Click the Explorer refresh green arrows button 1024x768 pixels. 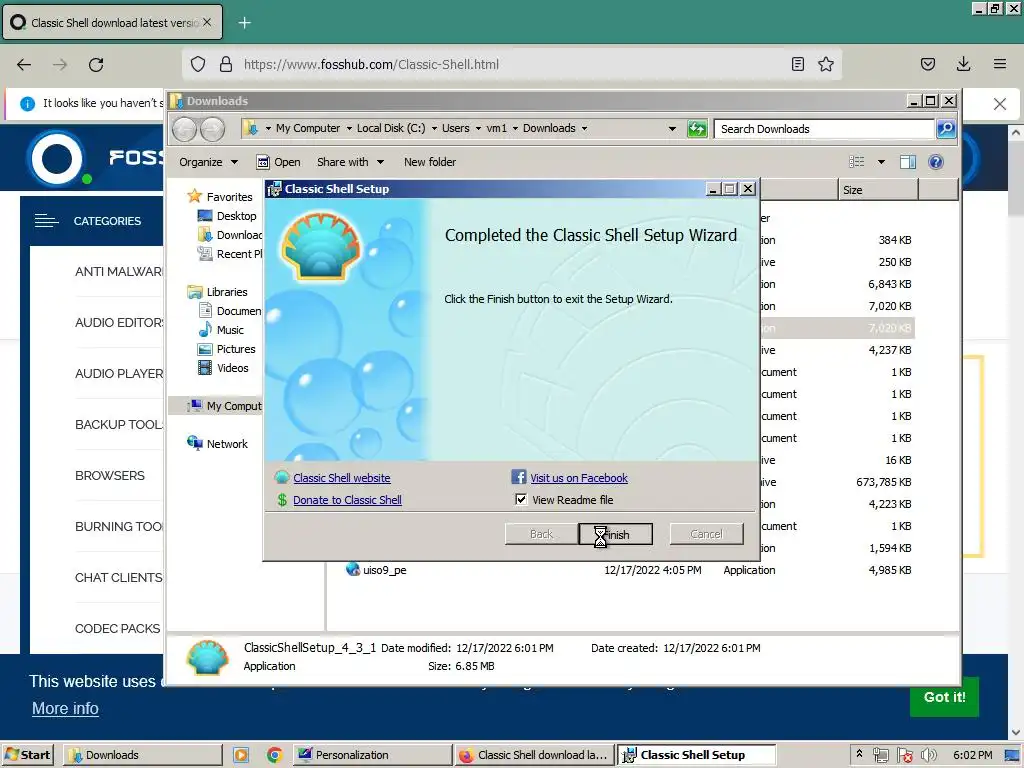pos(697,129)
